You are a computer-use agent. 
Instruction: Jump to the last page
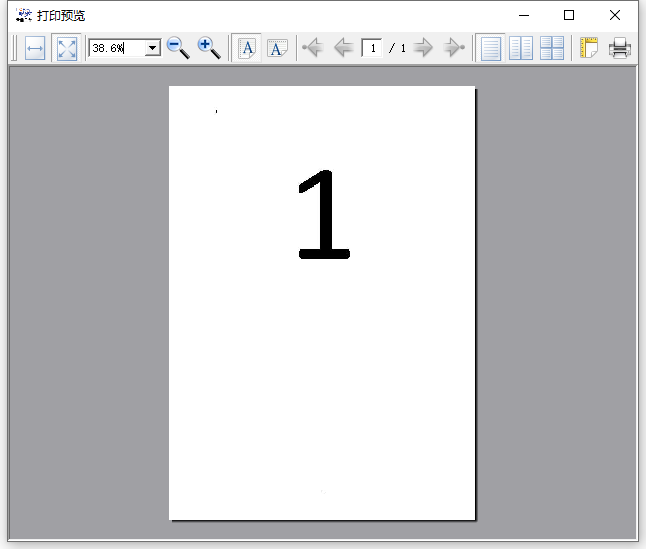click(x=454, y=48)
